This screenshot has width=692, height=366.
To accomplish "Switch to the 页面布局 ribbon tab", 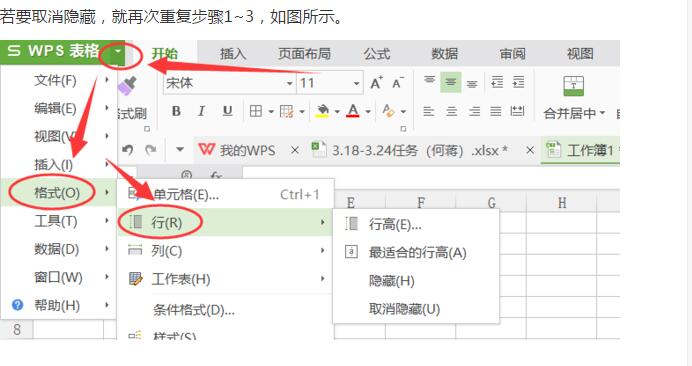I will pyautogui.click(x=304, y=54).
